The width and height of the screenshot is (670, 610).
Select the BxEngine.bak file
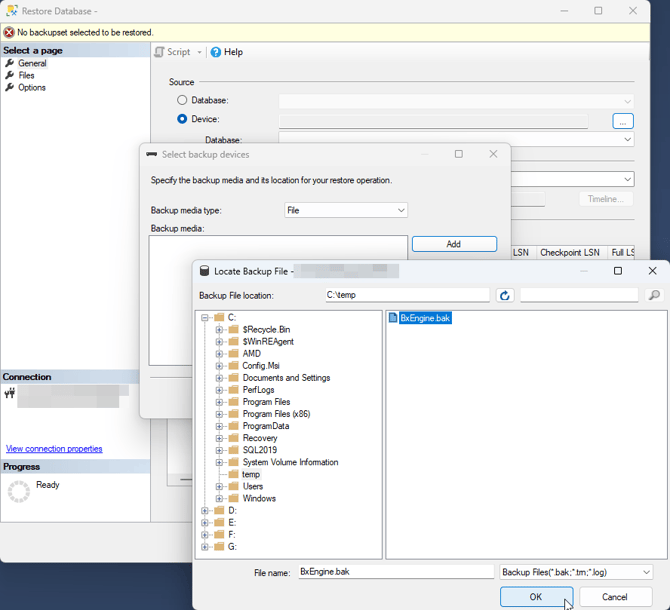pos(425,318)
